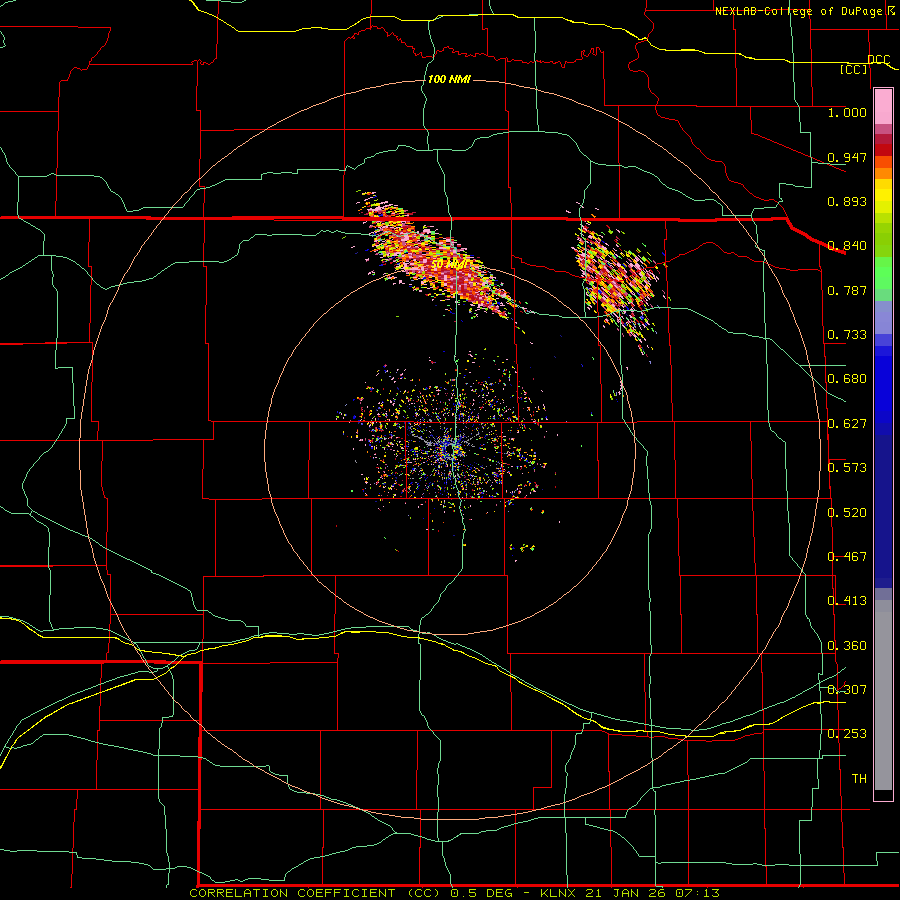The width and height of the screenshot is (900, 900).
Task: Click the 50 NMI range ring label
Action: click(449, 264)
